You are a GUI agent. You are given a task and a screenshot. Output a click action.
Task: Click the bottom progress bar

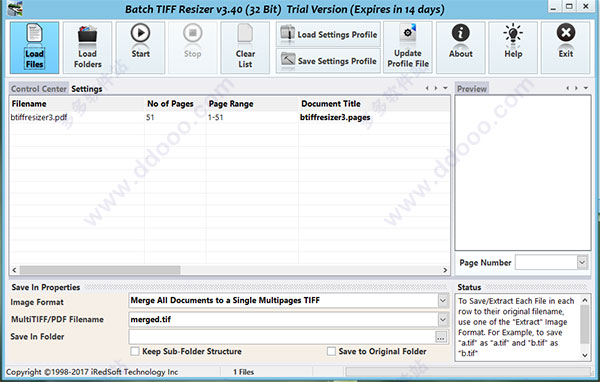[x=468, y=372]
